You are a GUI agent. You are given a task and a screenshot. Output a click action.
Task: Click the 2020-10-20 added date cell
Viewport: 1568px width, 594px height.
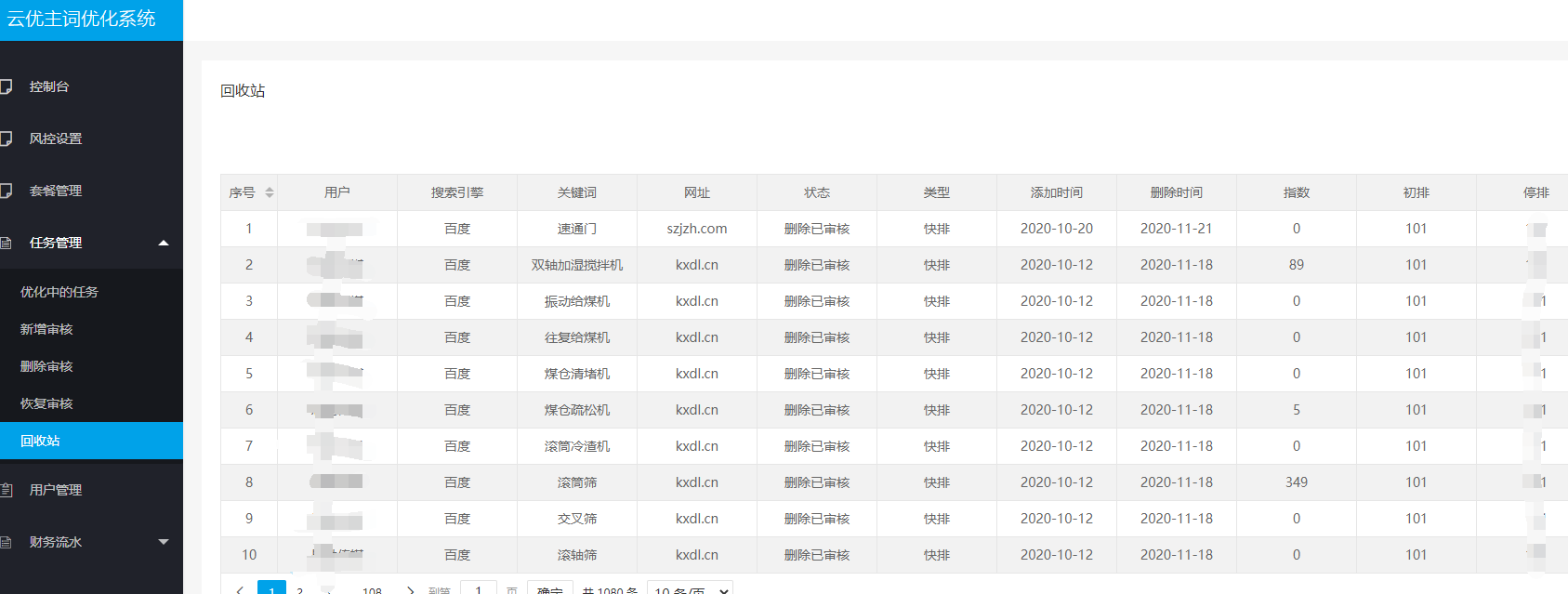(x=1057, y=229)
